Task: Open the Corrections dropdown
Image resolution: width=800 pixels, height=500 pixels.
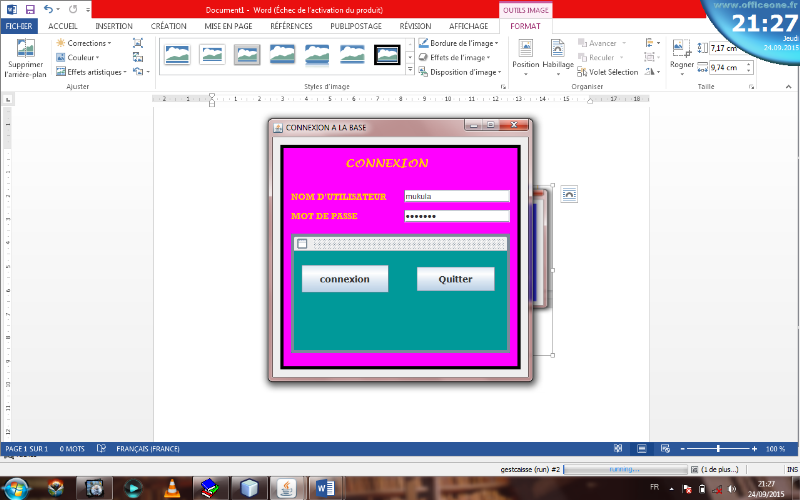Action: 84,43
